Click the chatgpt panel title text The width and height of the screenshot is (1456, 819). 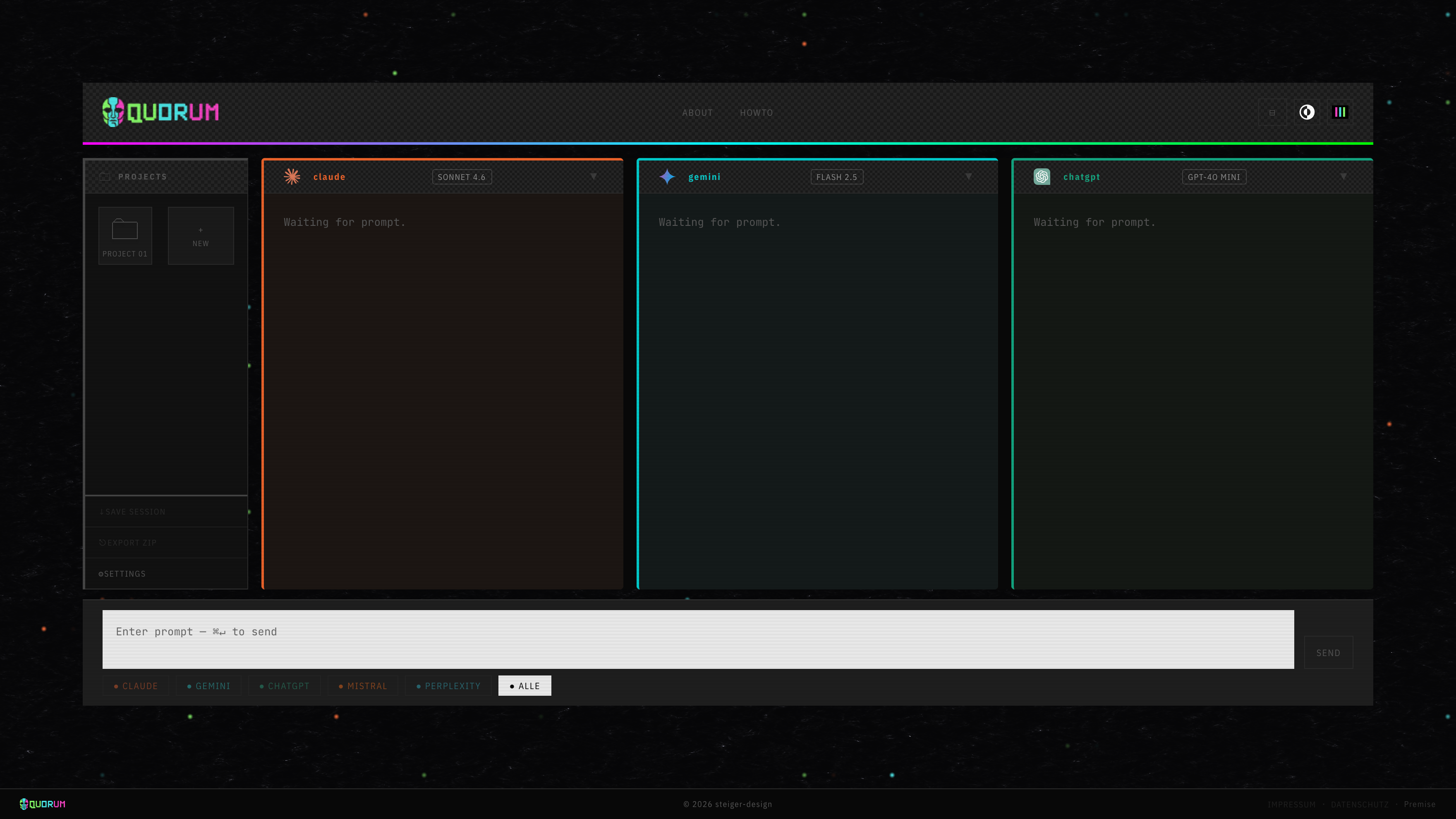[1082, 177]
